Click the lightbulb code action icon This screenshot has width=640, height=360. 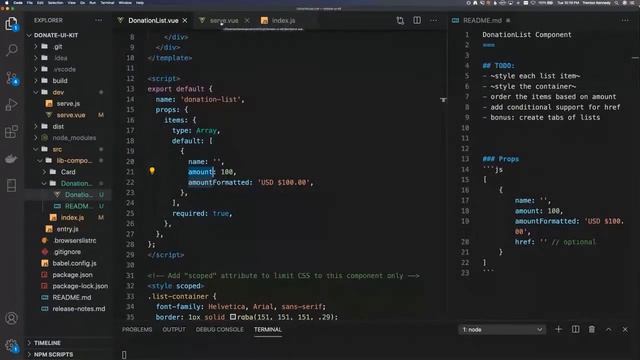[152, 171]
